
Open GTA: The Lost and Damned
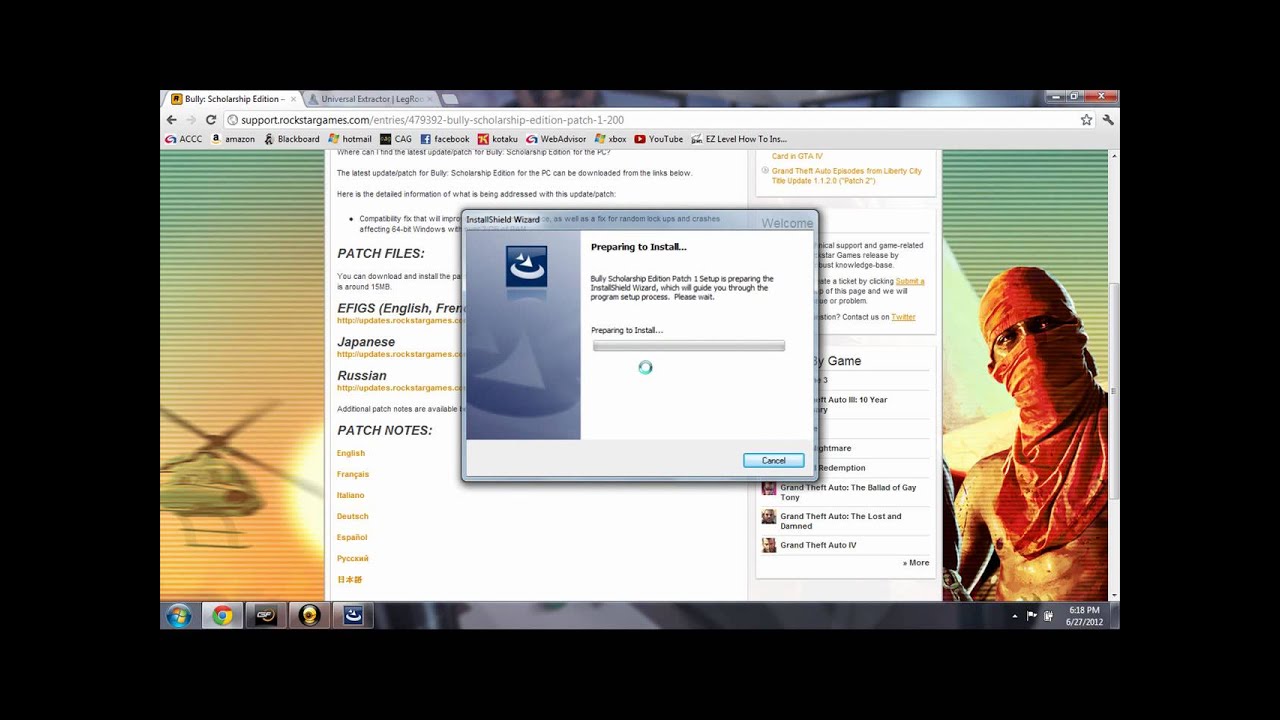pos(841,521)
